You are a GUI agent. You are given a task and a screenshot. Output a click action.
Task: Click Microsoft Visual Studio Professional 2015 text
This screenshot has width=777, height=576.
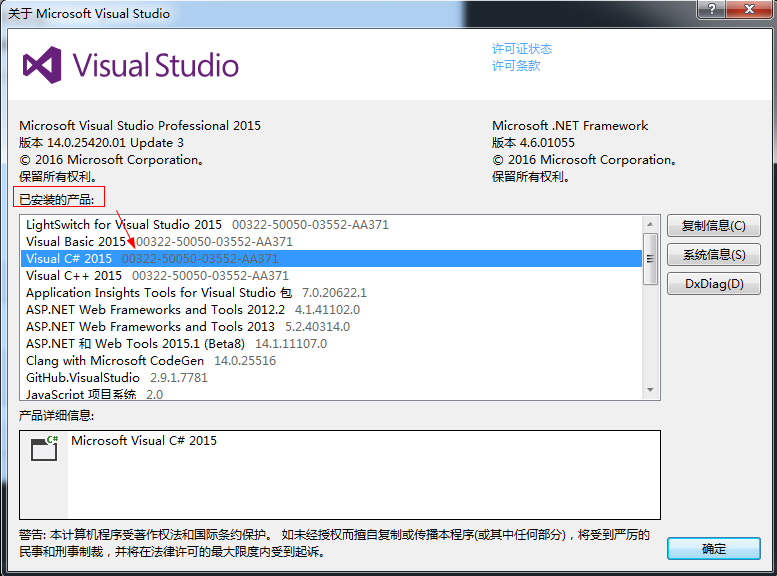[140, 125]
